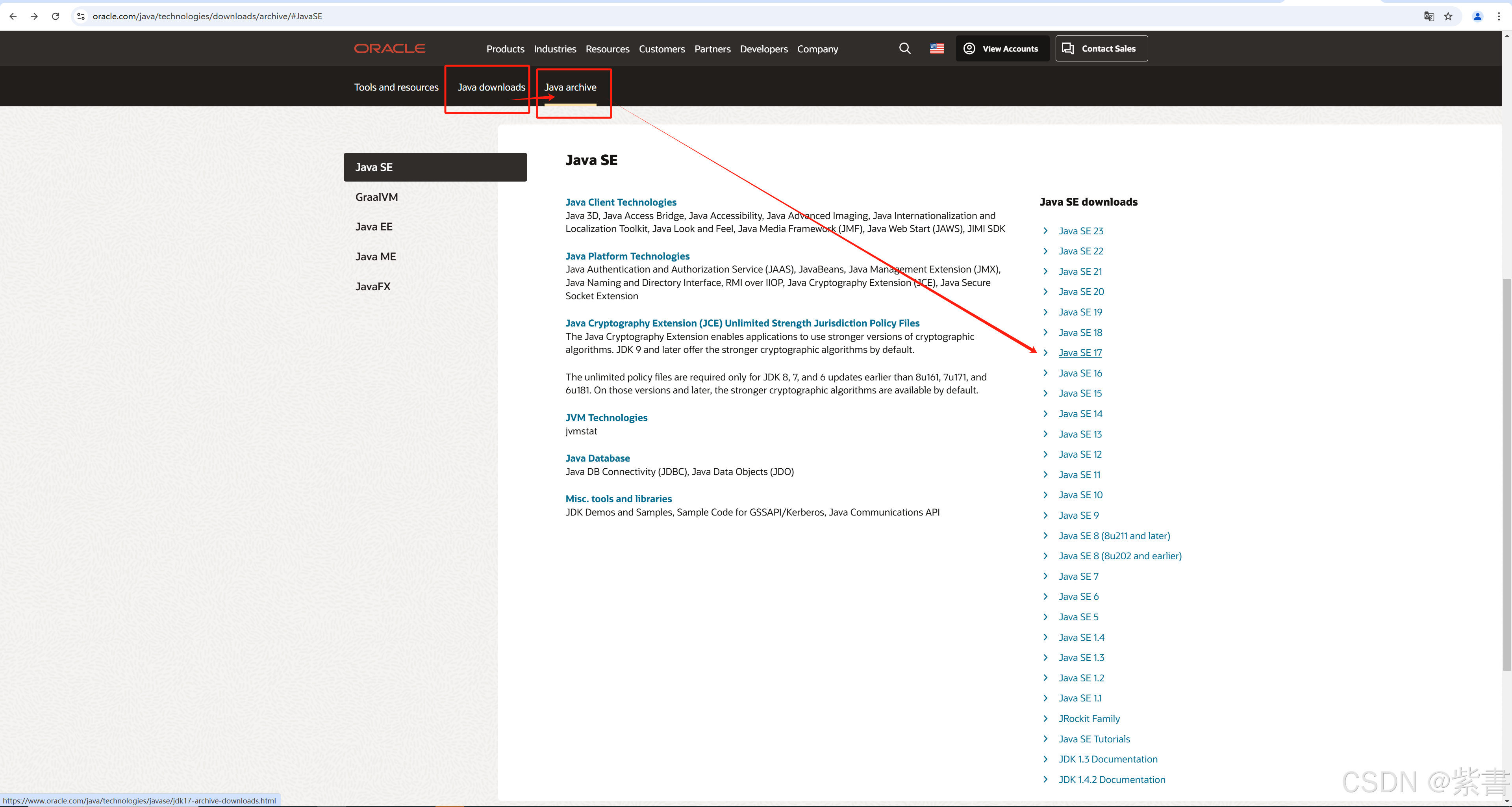
Task: Bookmark page with the star icon
Action: click(1448, 17)
